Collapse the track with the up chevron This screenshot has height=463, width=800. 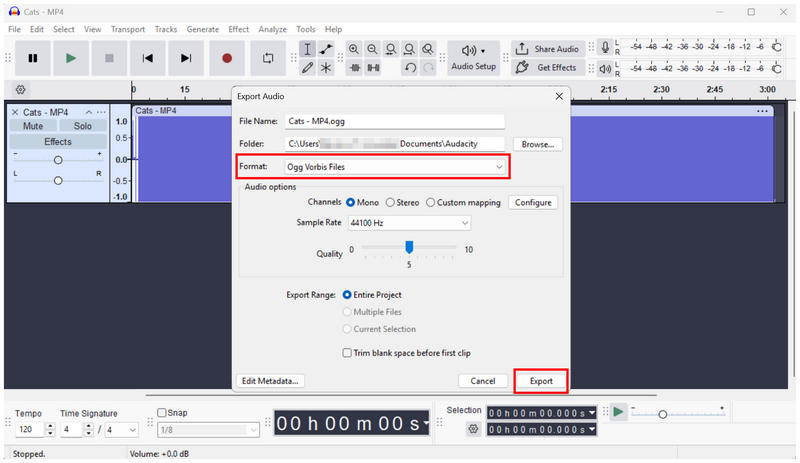pyautogui.click(x=89, y=112)
